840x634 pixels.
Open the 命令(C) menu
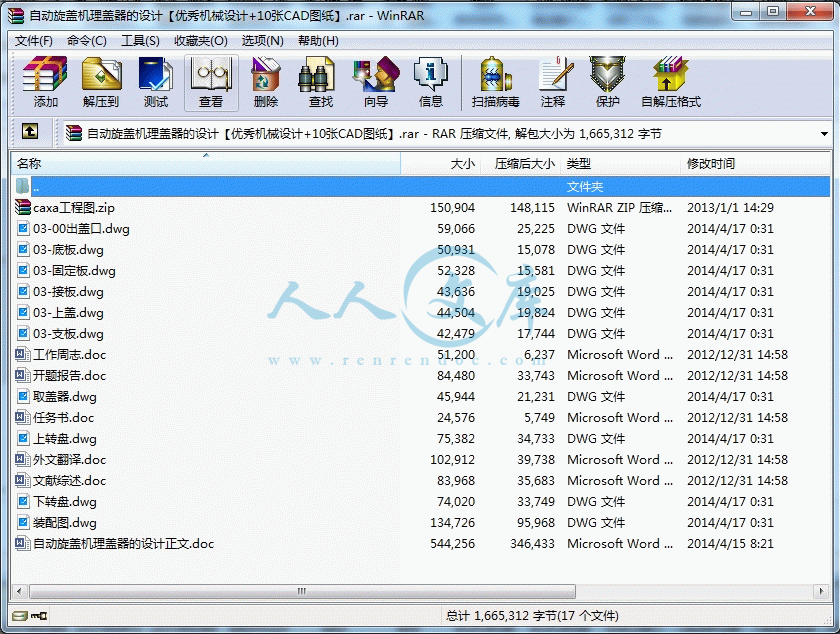pyautogui.click(x=86, y=41)
